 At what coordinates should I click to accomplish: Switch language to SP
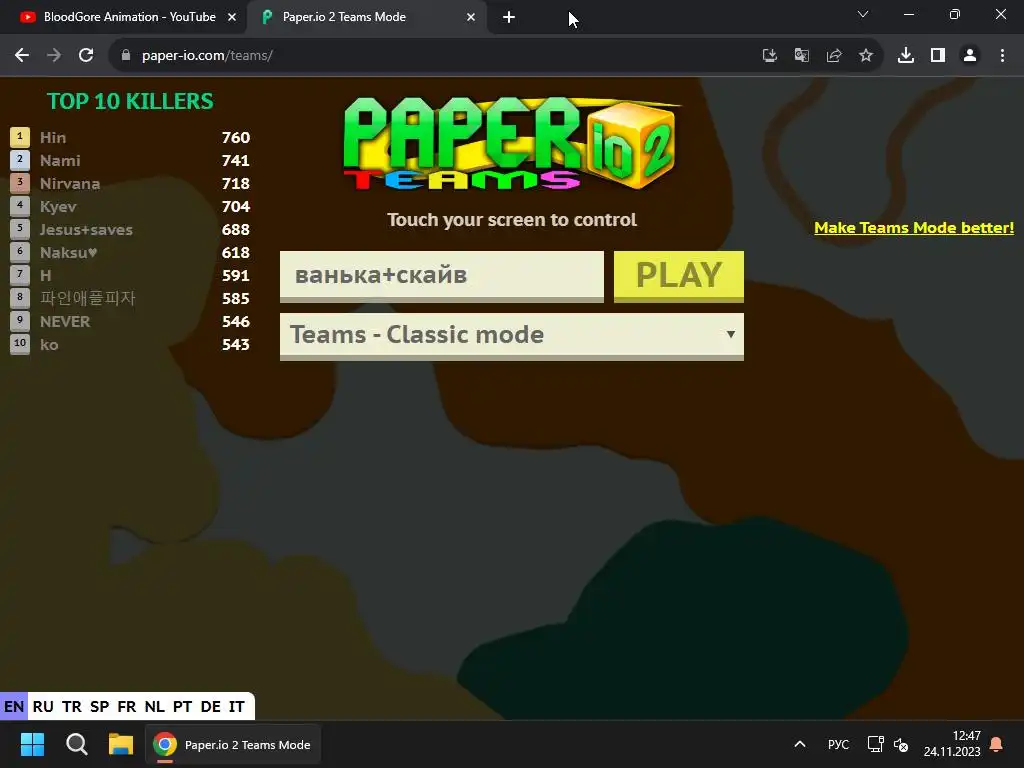(100, 707)
